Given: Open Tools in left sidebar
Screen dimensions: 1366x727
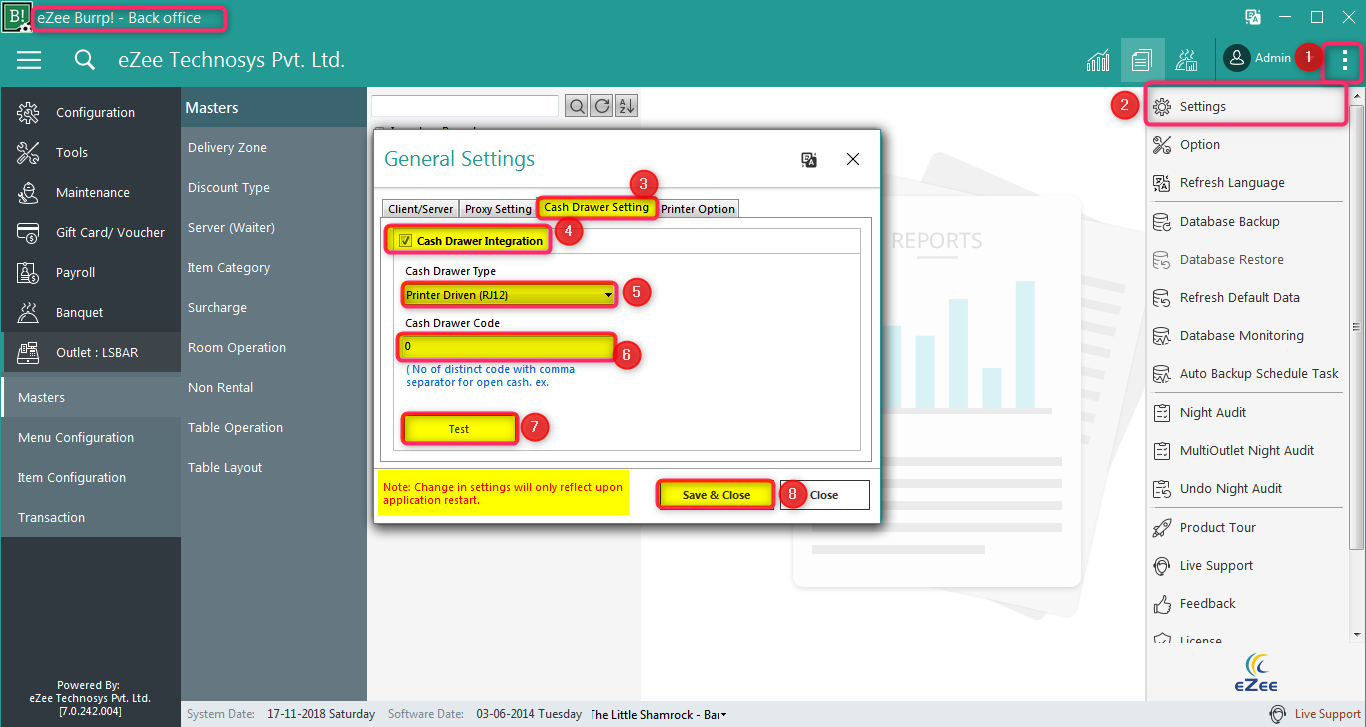Looking at the screenshot, I should tap(91, 152).
